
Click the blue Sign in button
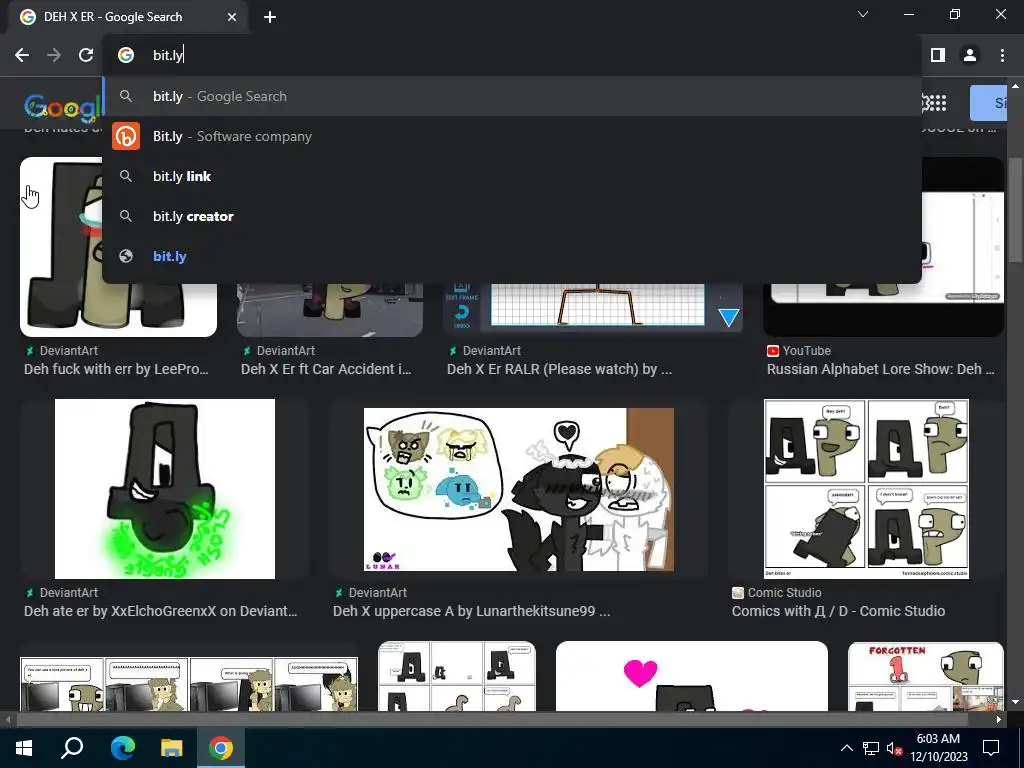(988, 103)
